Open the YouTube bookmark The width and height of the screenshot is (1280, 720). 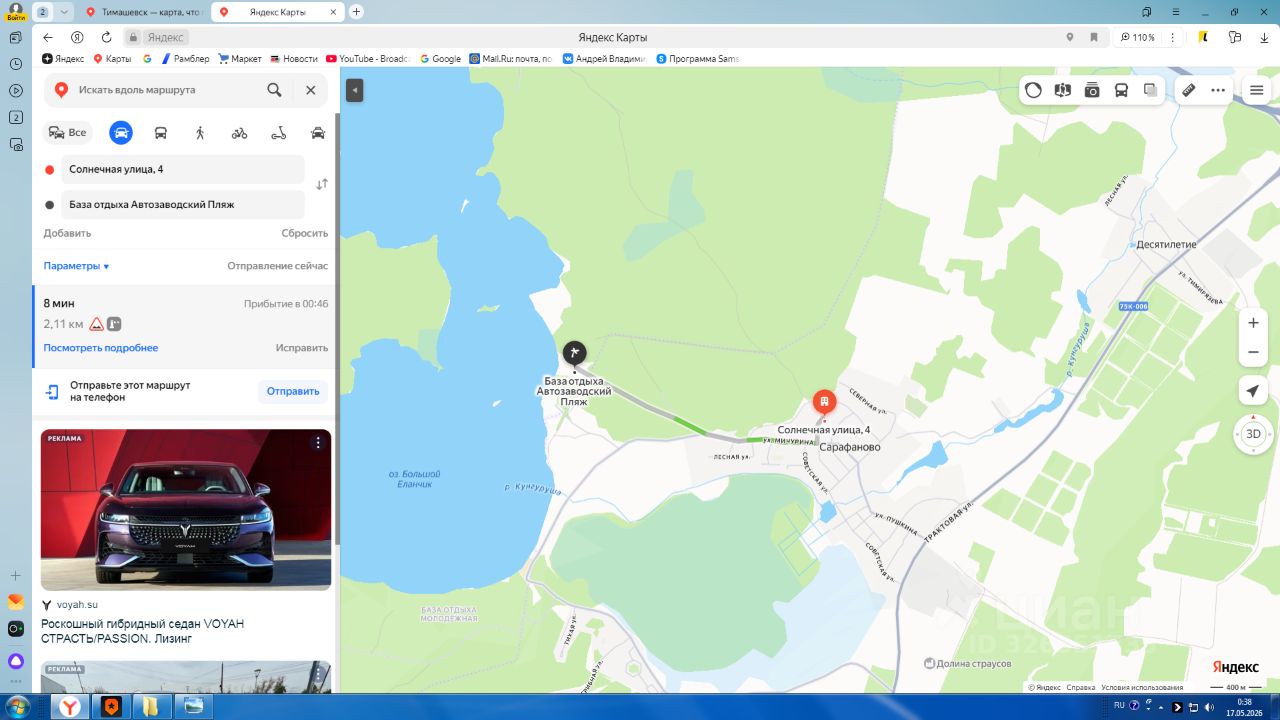point(368,59)
